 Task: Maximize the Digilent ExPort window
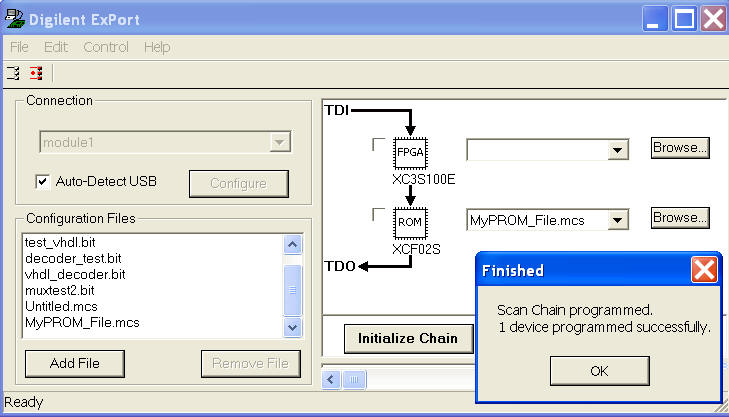(x=684, y=19)
